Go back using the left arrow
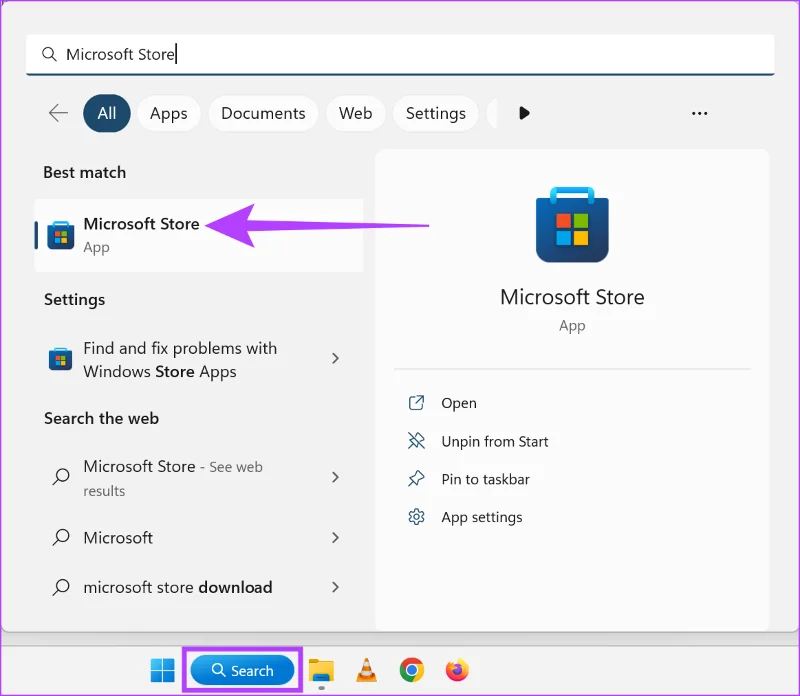This screenshot has height=696, width=800. point(58,113)
